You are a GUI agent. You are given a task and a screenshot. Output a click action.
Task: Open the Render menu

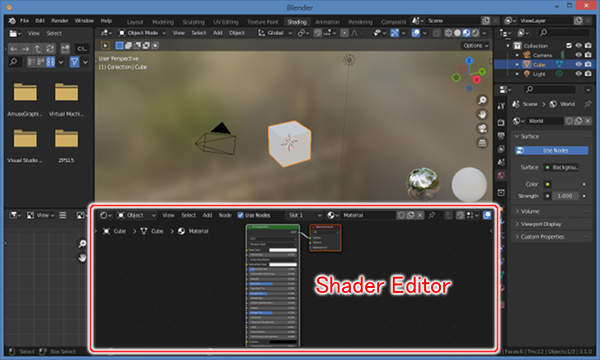60,21
